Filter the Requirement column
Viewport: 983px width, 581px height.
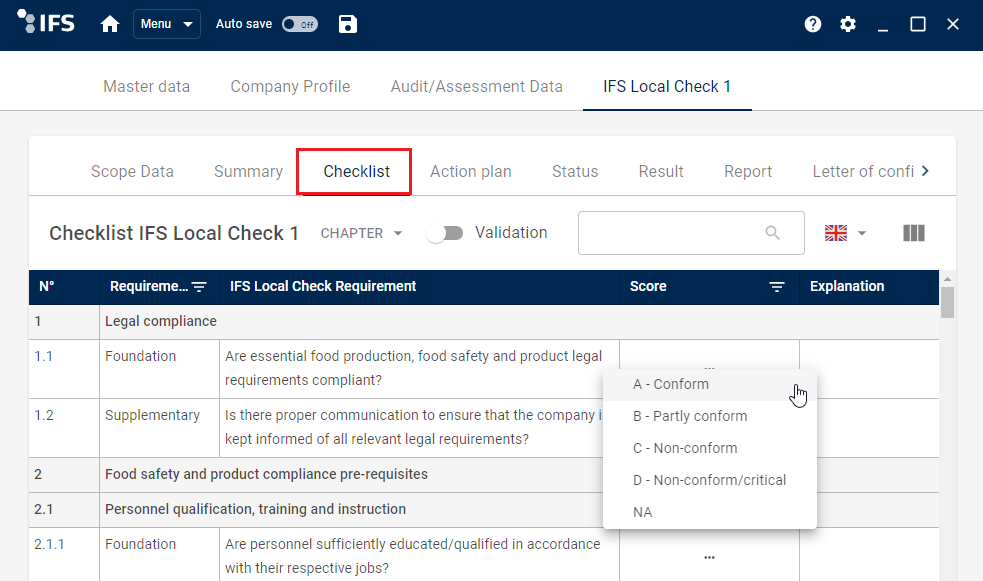point(199,287)
